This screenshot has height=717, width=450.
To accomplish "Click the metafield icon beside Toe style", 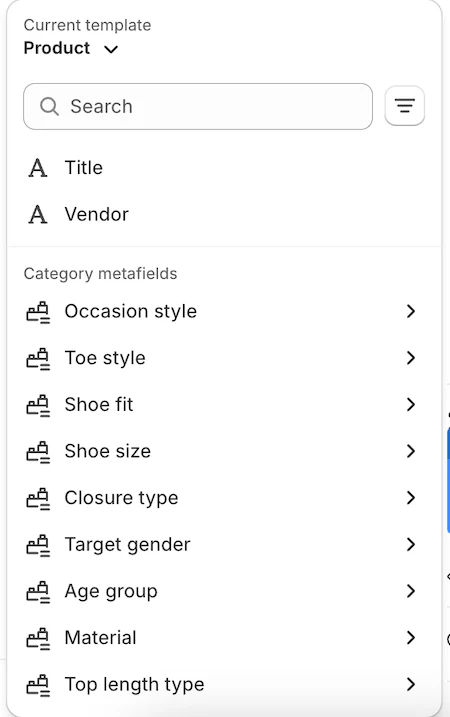I will pos(38,358).
